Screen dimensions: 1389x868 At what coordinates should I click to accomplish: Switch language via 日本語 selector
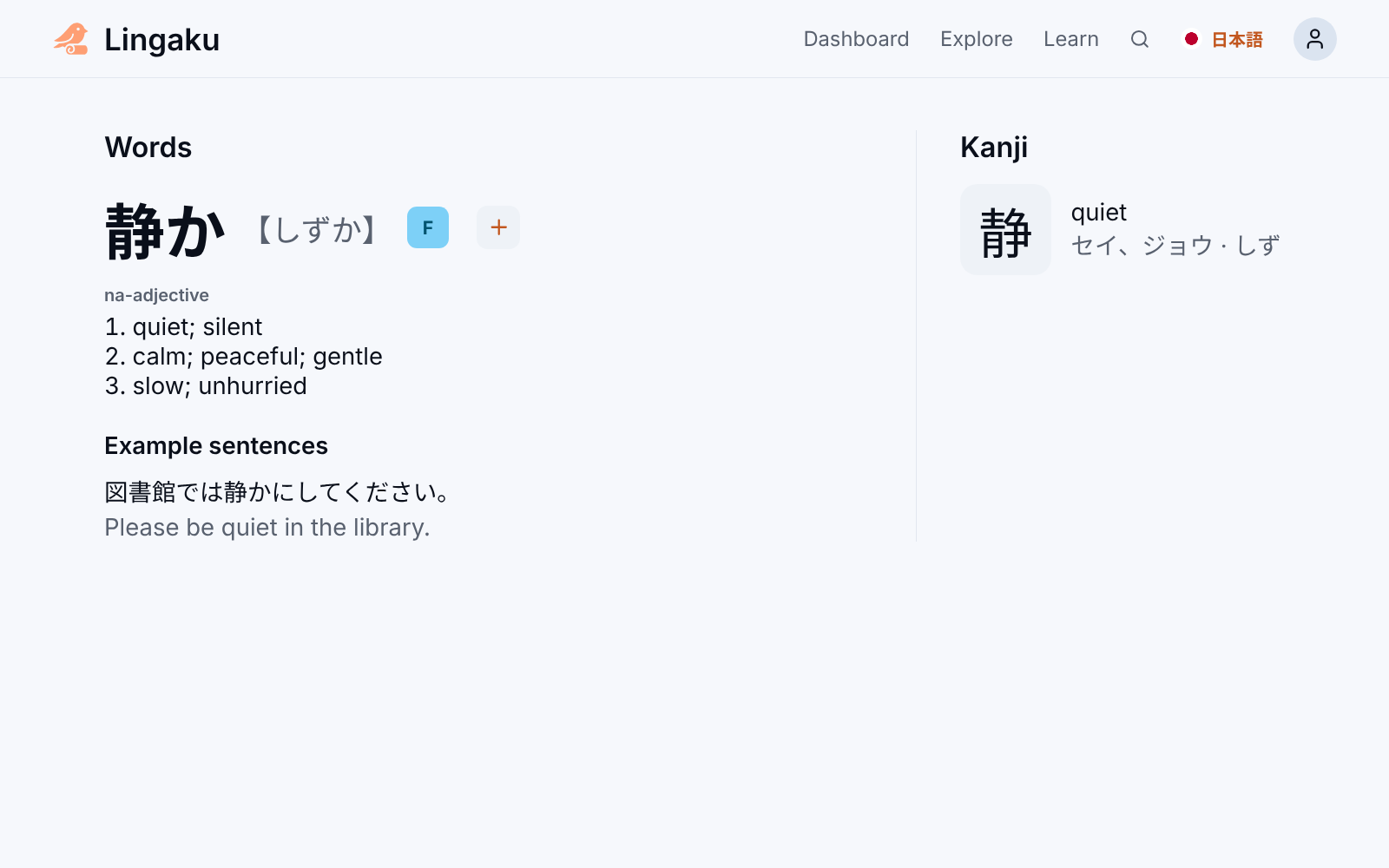1224,39
